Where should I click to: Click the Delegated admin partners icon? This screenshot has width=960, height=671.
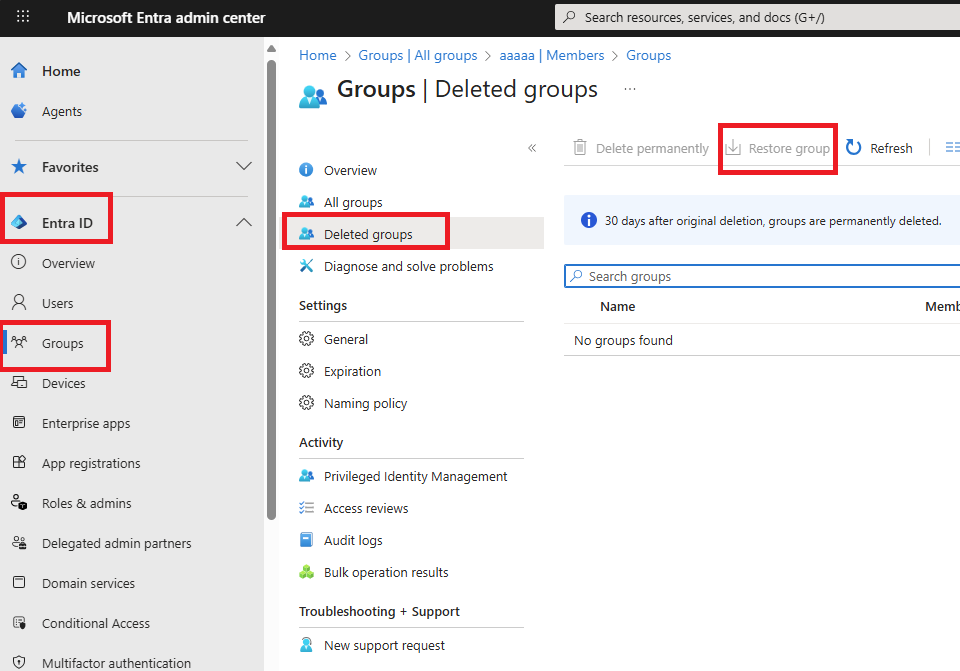pyautogui.click(x=19, y=542)
